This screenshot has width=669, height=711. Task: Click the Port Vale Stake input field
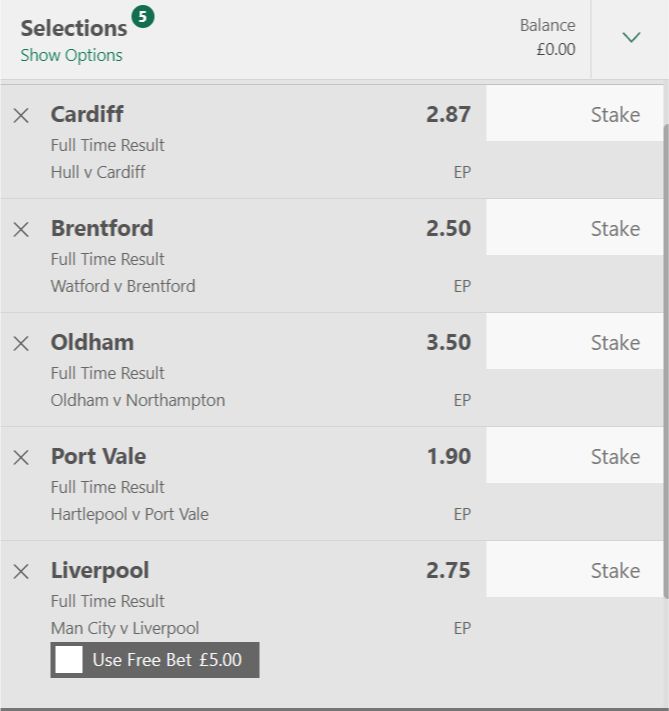click(575, 455)
